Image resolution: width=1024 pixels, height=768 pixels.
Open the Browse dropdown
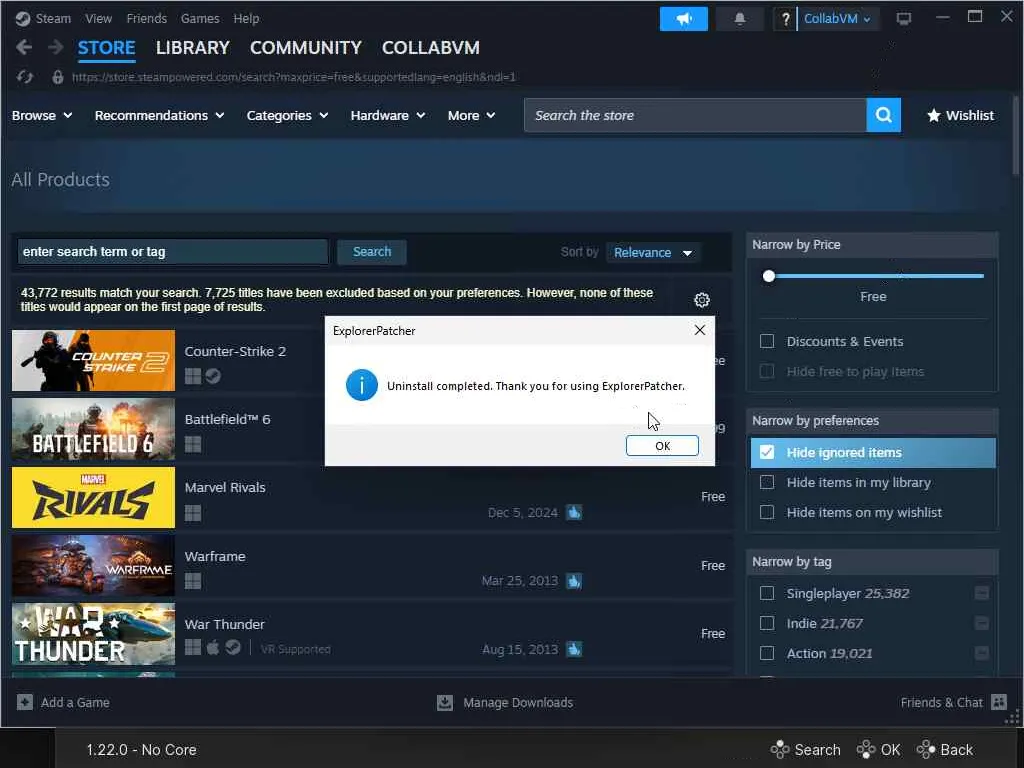(x=42, y=116)
